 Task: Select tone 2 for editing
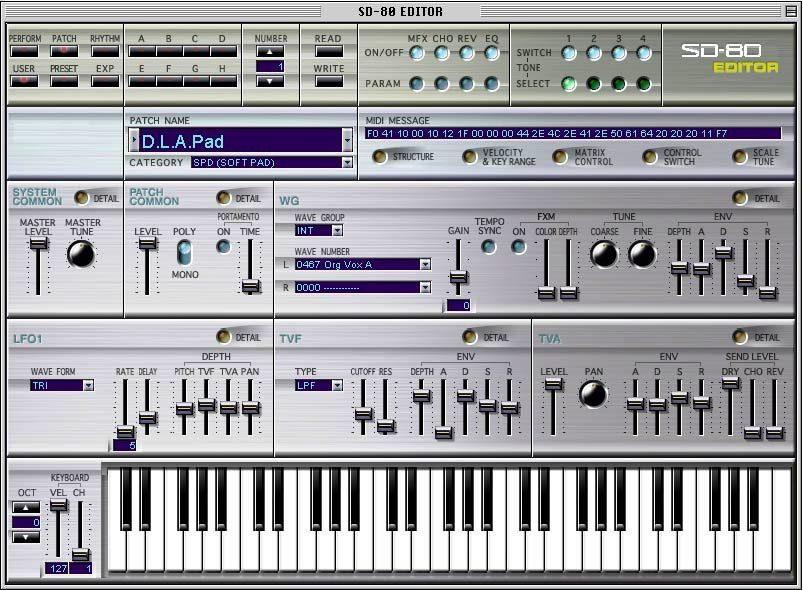coord(594,83)
